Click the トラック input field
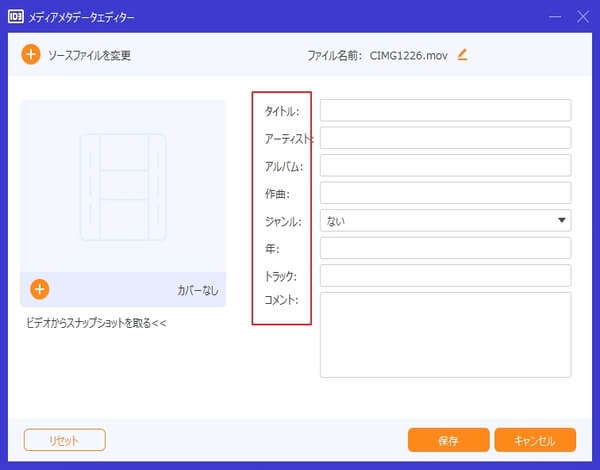 (445, 276)
